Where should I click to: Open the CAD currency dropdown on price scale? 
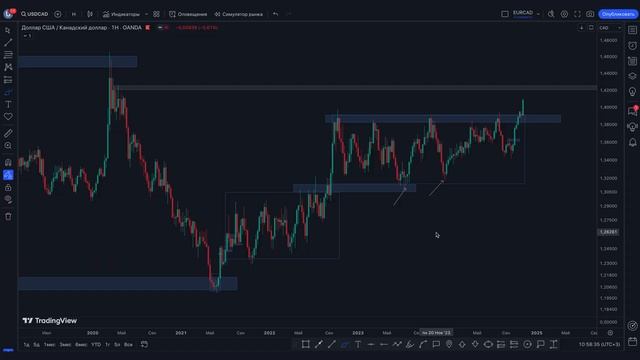click(x=610, y=28)
